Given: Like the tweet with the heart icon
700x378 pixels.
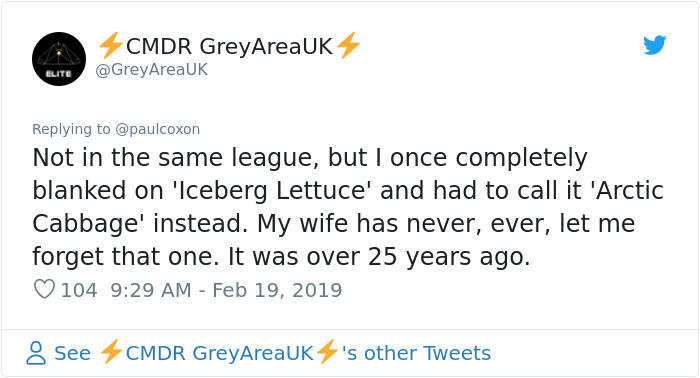Looking at the screenshot, I should click(x=44, y=289).
